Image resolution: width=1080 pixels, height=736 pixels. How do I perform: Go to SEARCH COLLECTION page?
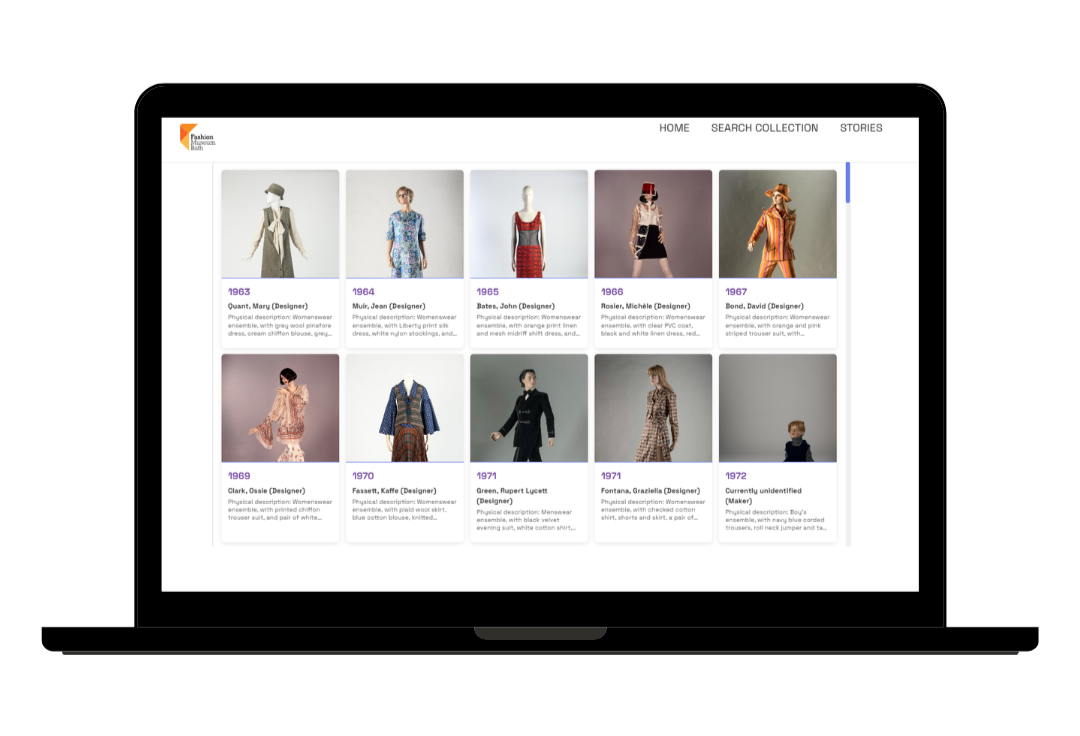point(764,128)
